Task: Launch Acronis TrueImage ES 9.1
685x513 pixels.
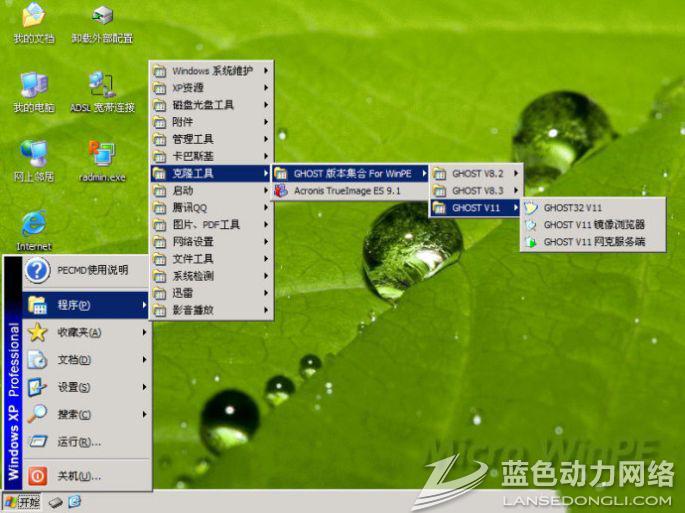Action: coord(346,190)
